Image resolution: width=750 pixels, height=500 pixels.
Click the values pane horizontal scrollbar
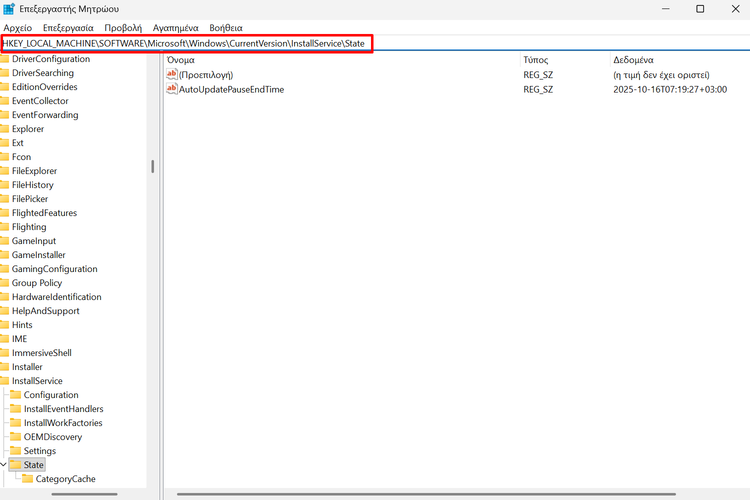426,494
